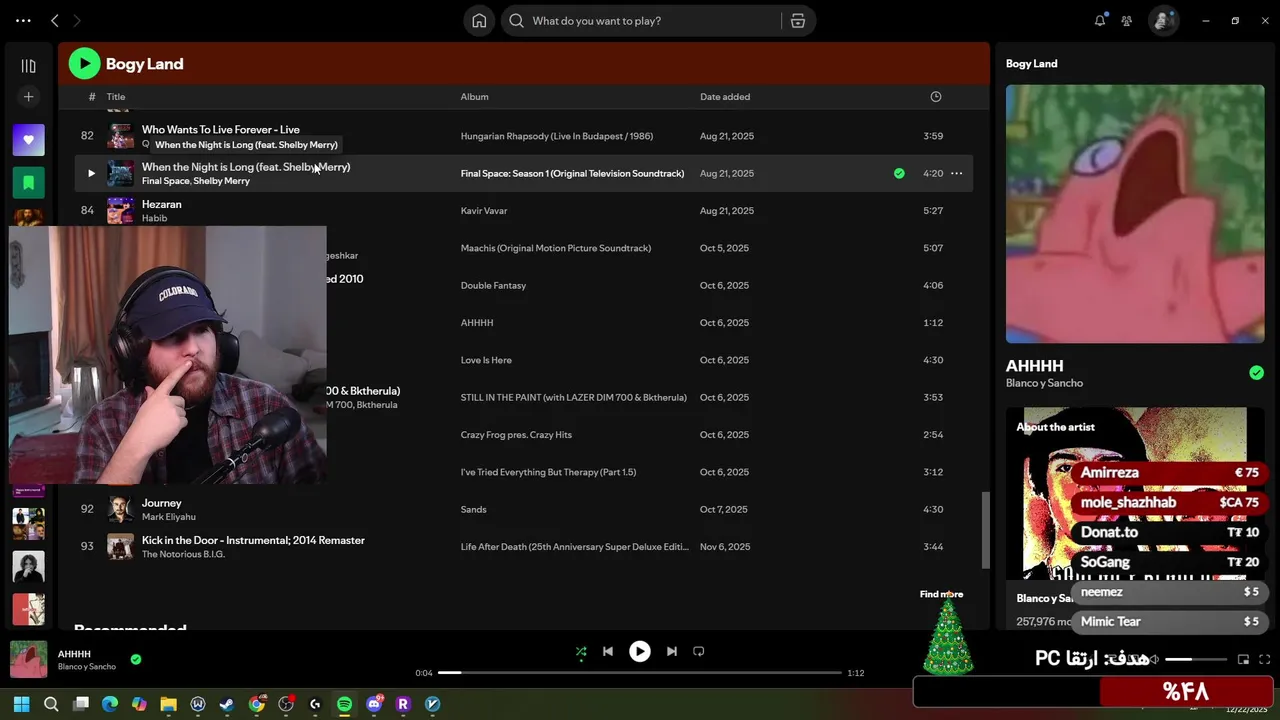The width and height of the screenshot is (1280, 720).
Task: Skip to next track
Action: coord(672,651)
